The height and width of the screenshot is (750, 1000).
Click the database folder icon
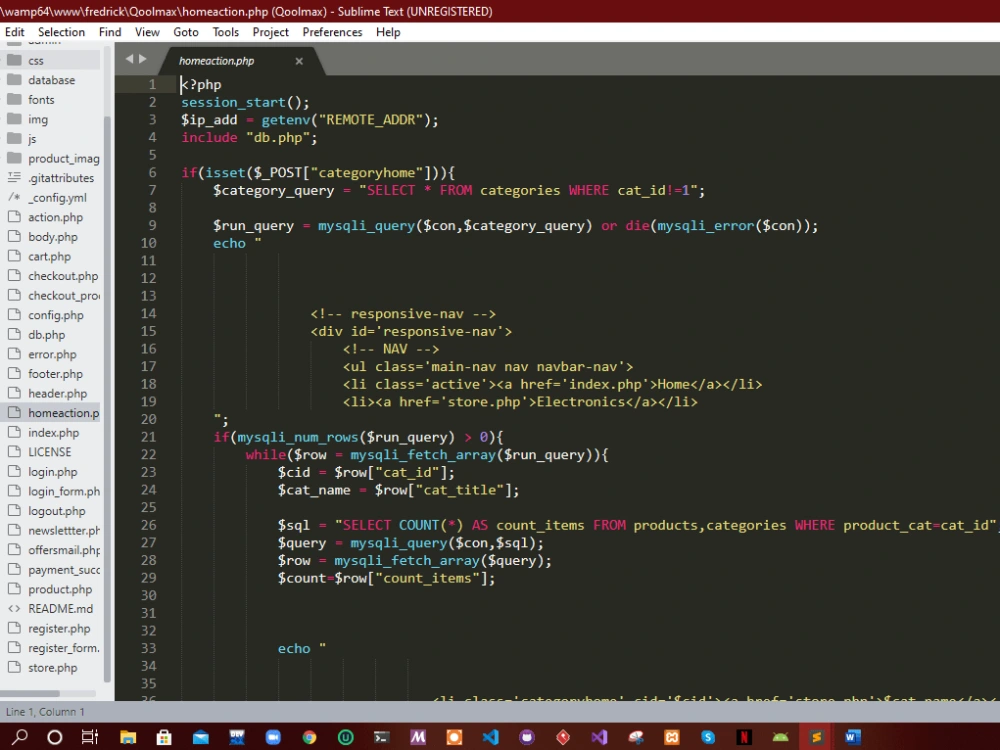pos(14,80)
